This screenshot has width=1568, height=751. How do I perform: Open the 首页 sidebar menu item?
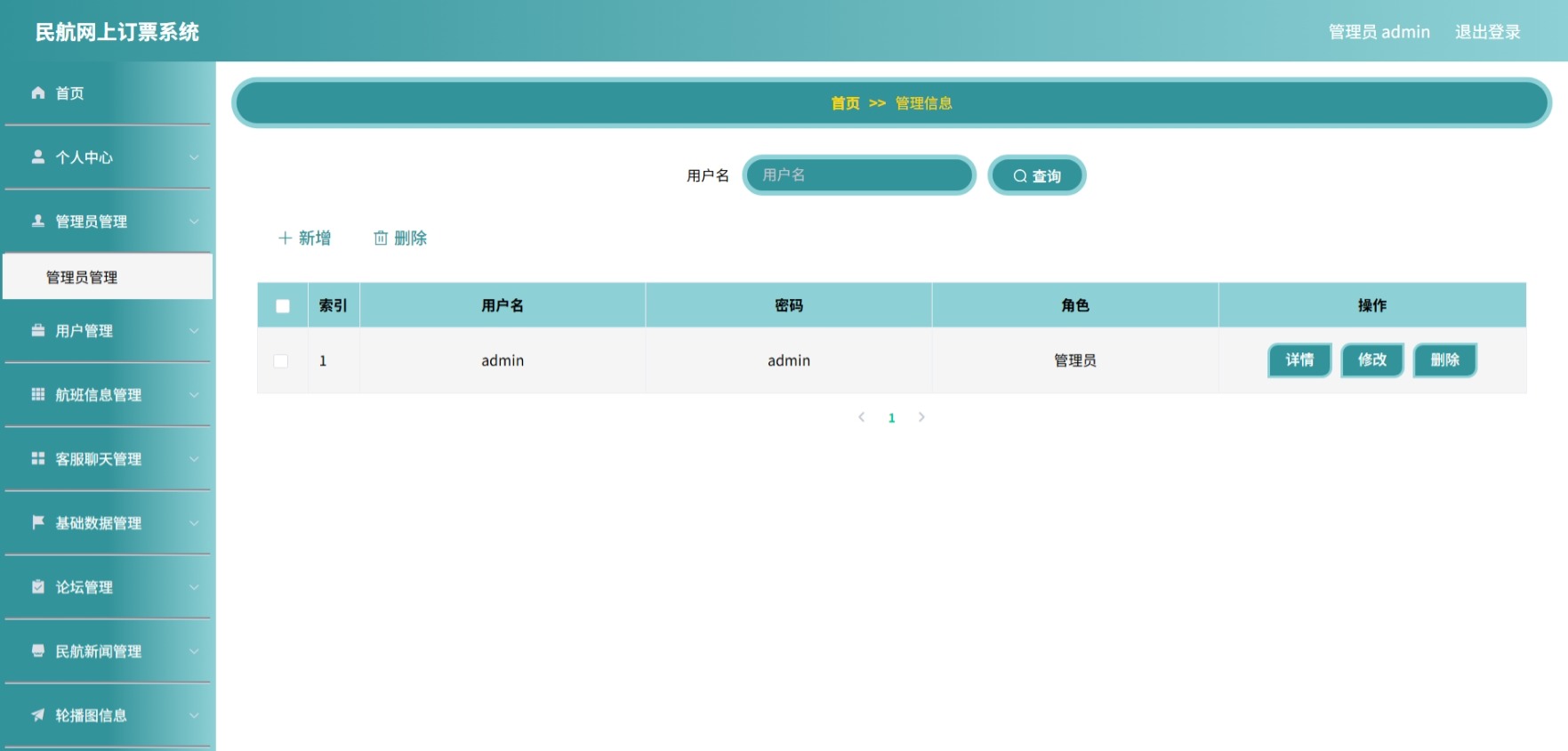click(108, 93)
